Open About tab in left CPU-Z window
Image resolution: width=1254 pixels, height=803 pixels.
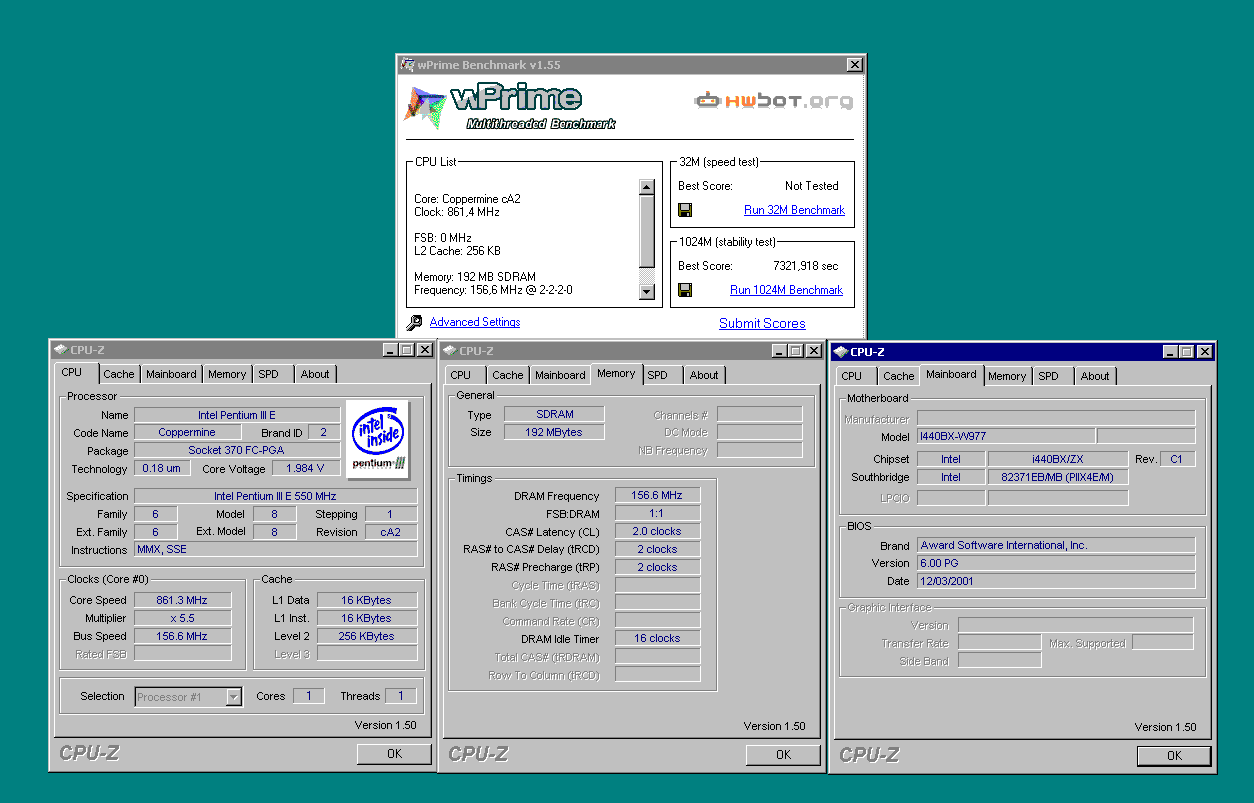tap(315, 374)
